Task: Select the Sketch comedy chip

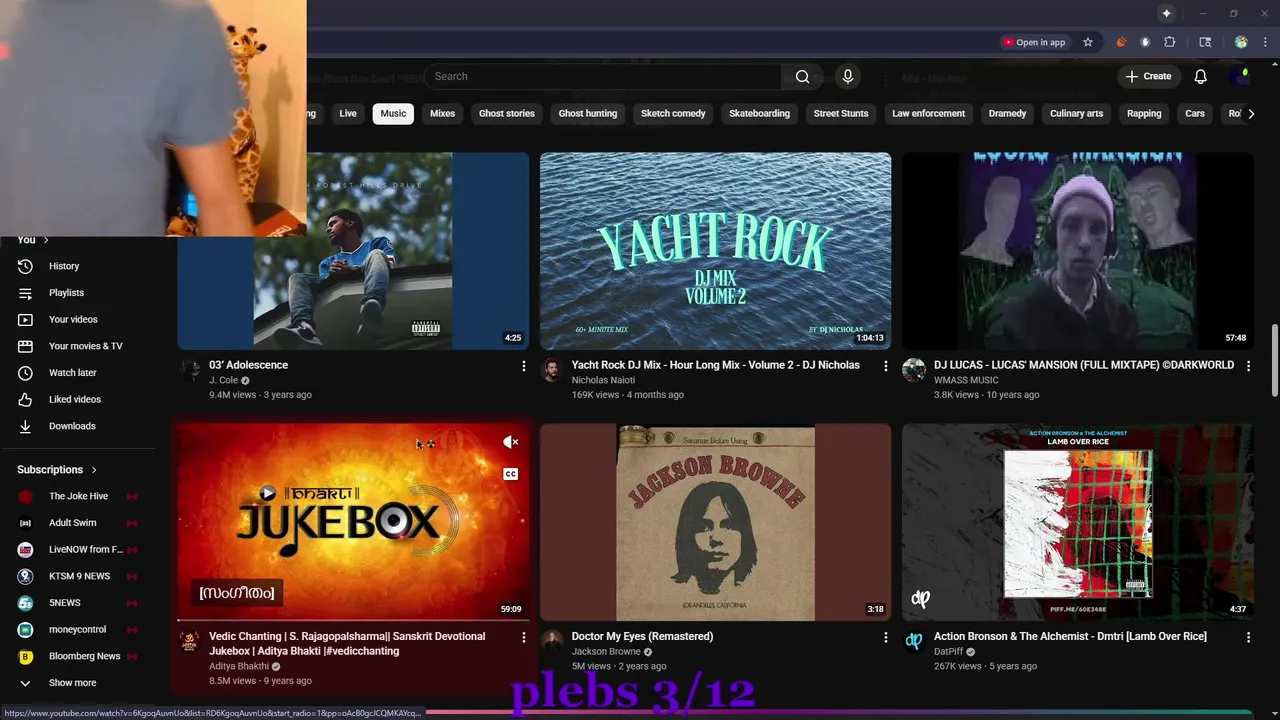Action: [x=673, y=114]
